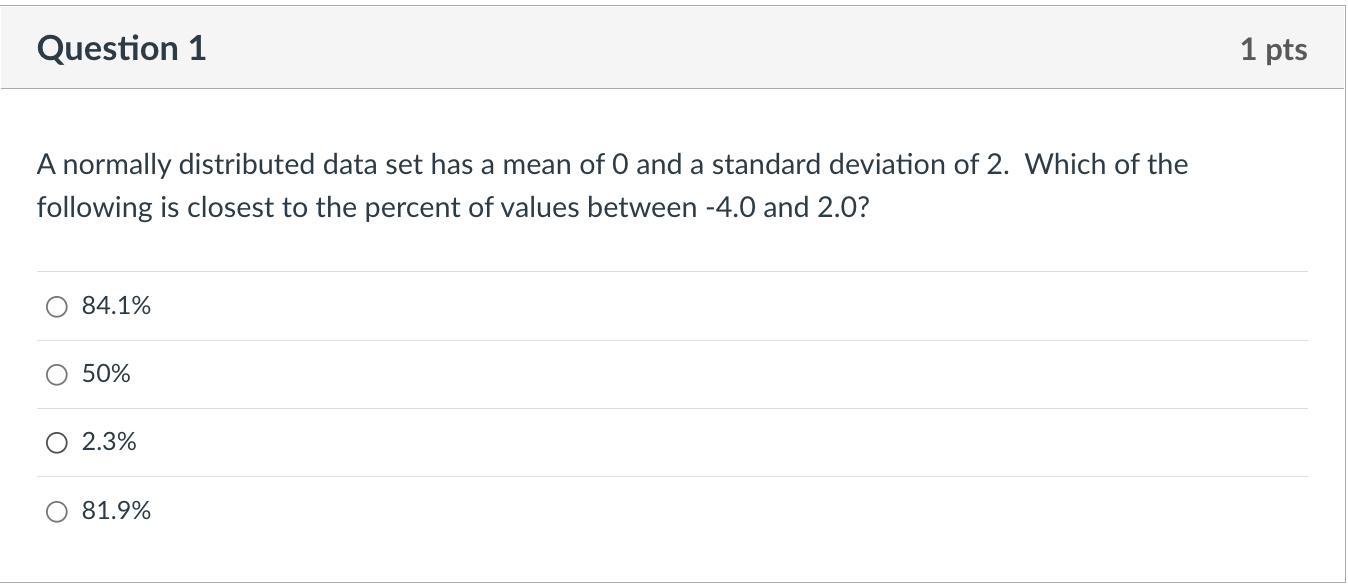Click the 1 pts score label

pos(1273,49)
